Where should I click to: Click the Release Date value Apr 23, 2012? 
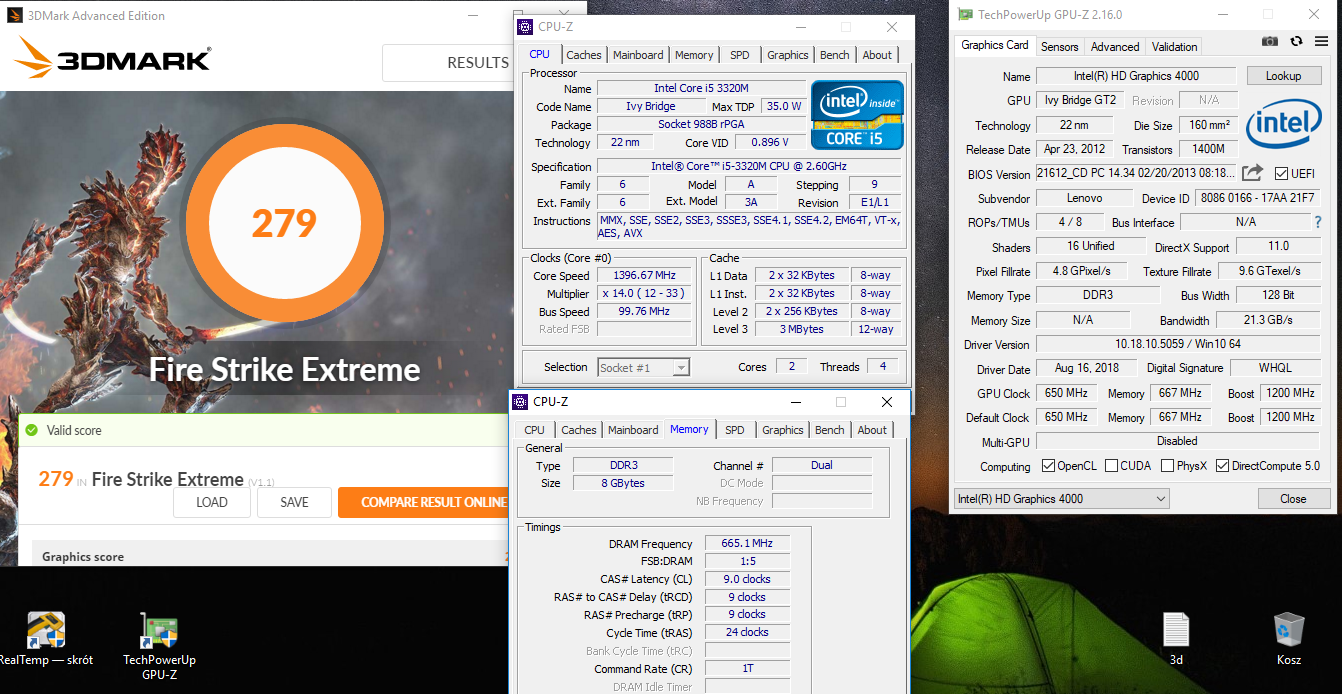[1073, 149]
